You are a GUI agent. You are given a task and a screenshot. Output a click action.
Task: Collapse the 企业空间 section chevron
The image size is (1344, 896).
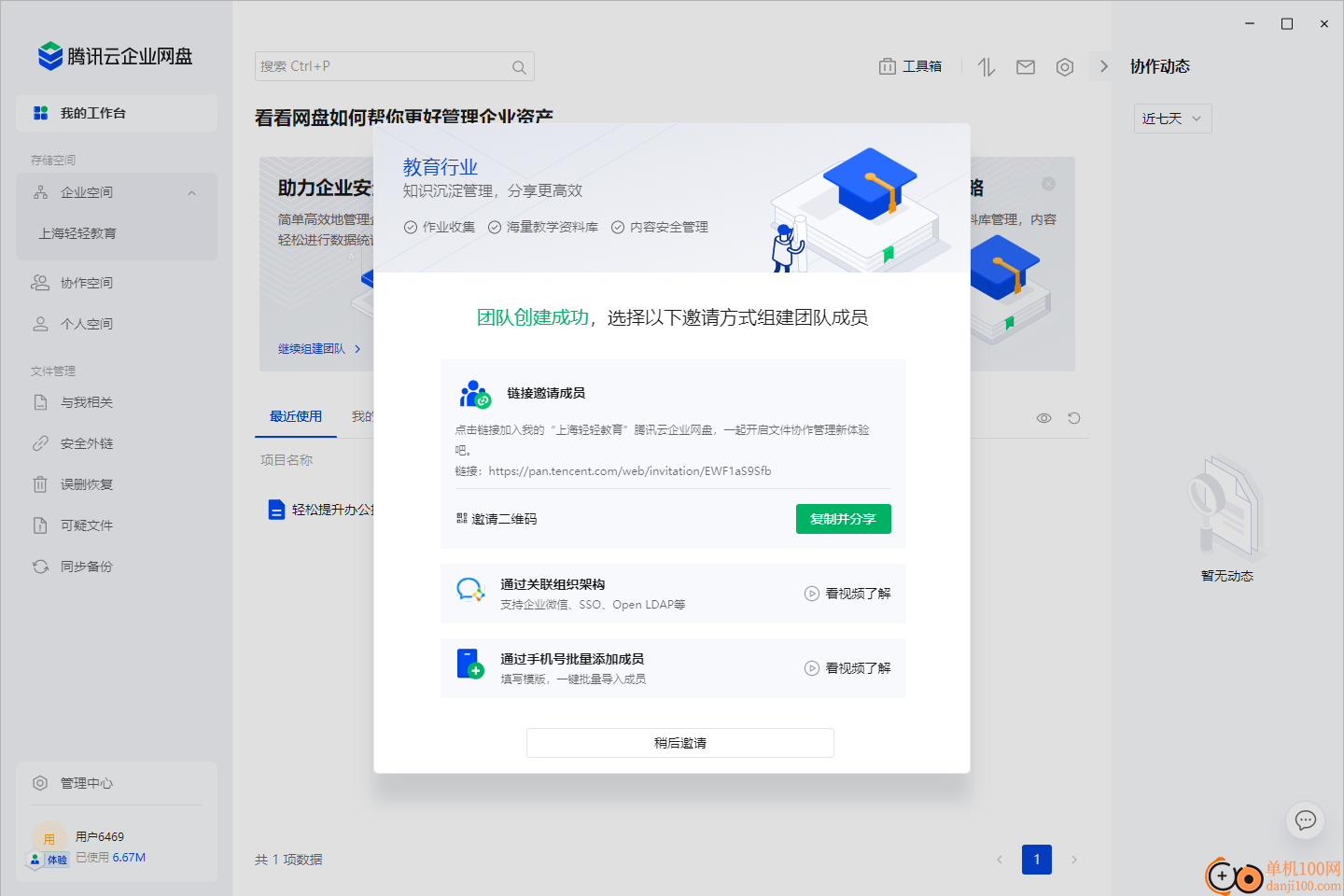pos(192,193)
